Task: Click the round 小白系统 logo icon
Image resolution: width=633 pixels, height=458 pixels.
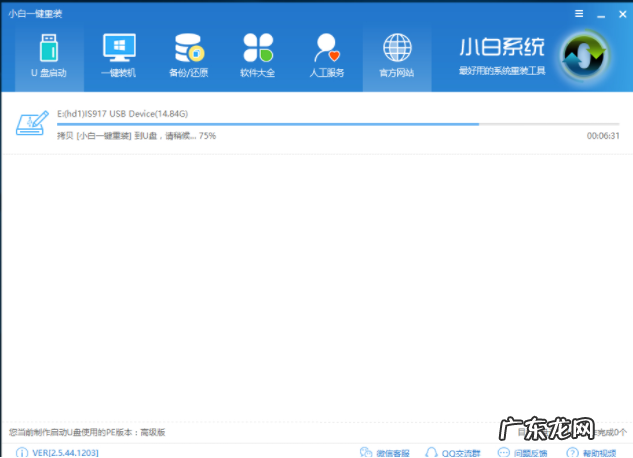Action: click(x=585, y=56)
